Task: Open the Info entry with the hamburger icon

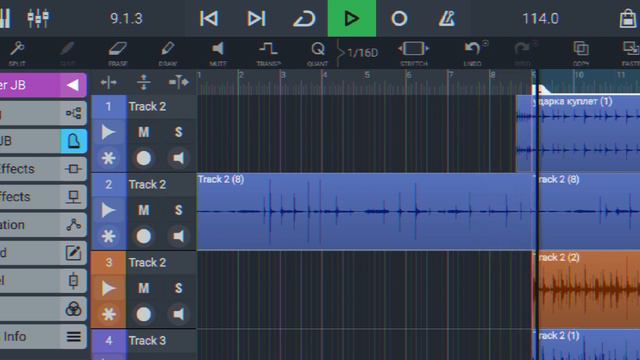Action: [x=43, y=337]
